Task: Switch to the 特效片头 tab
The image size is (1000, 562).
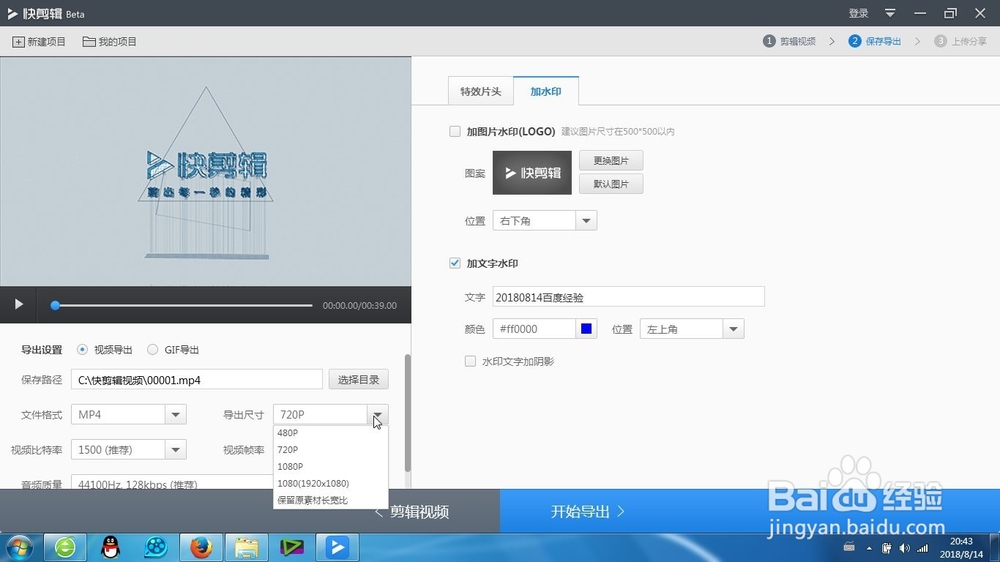Action: pos(481,91)
